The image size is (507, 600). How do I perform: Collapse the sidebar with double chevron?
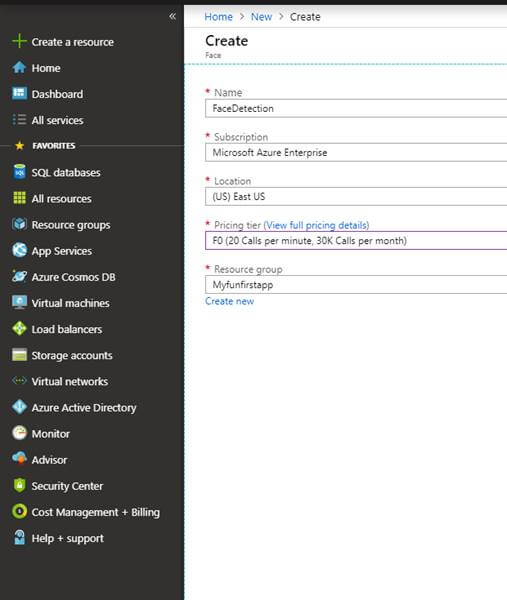(173, 16)
